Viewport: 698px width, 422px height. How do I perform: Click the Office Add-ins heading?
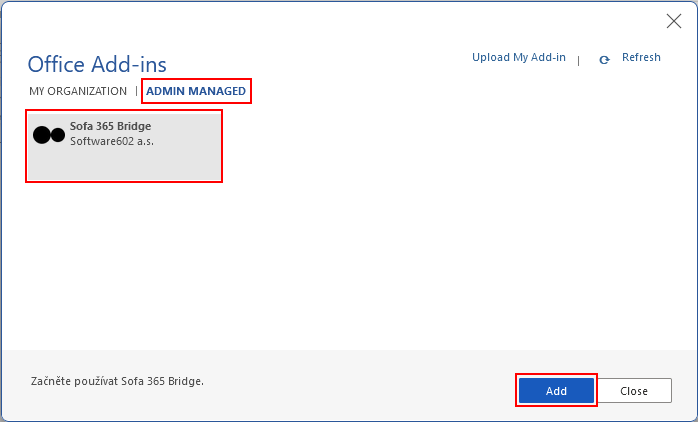click(x=97, y=65)
